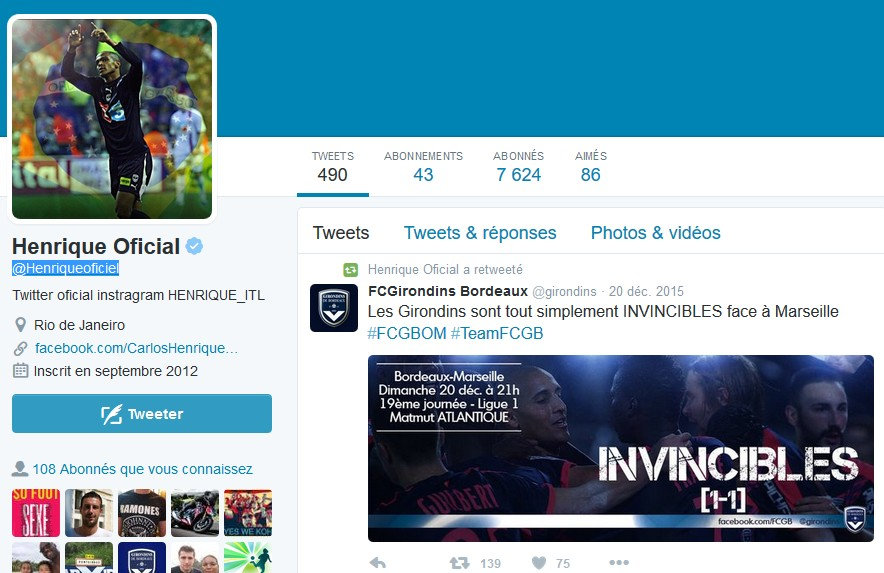This screenshot has width=884, height=573.
Task: Open the So Foot Sexe follower avatar
Action: [x=36, y=513]
